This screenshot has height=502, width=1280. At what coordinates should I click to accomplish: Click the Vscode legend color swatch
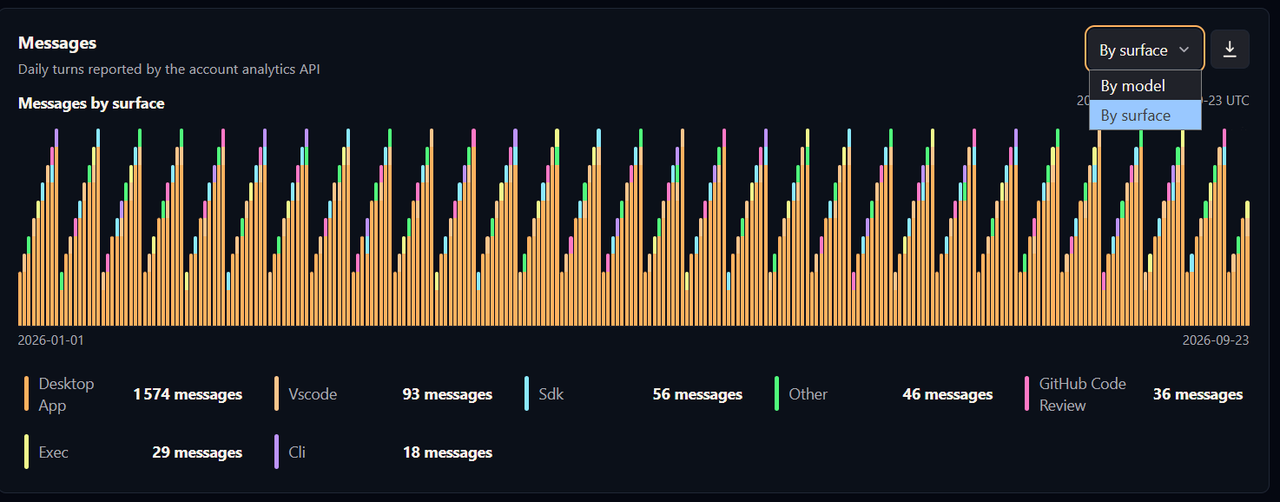point(276,394)
